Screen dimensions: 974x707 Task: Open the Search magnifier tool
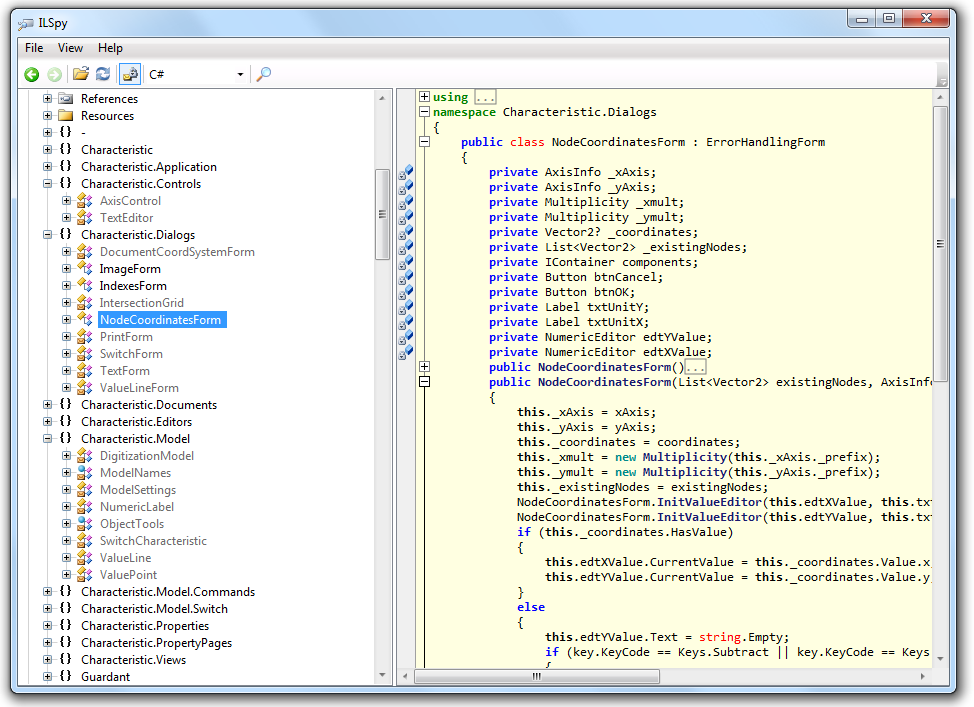(x=264, y=74)
